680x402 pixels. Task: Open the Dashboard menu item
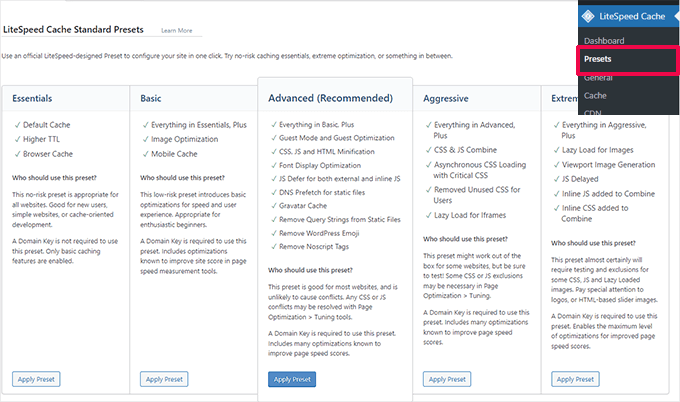(x=603, y=41)
